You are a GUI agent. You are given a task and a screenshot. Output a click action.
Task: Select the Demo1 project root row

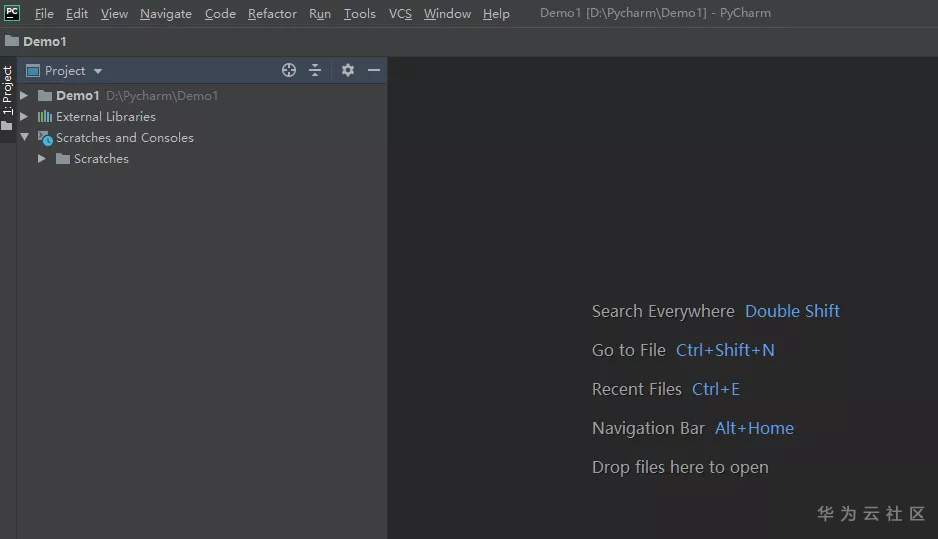[x=202, y=95]
